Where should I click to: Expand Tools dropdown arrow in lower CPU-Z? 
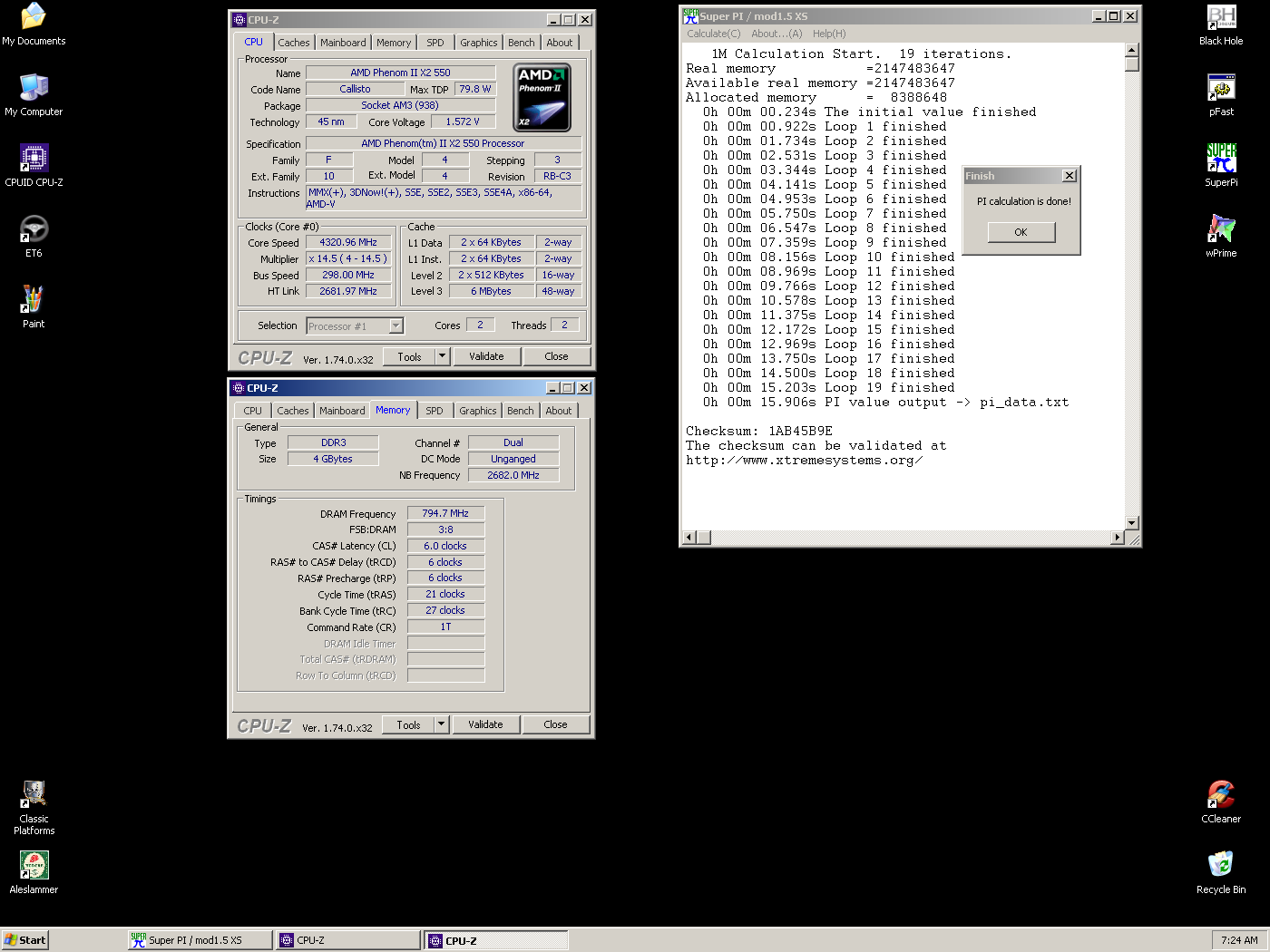point(442,724)
